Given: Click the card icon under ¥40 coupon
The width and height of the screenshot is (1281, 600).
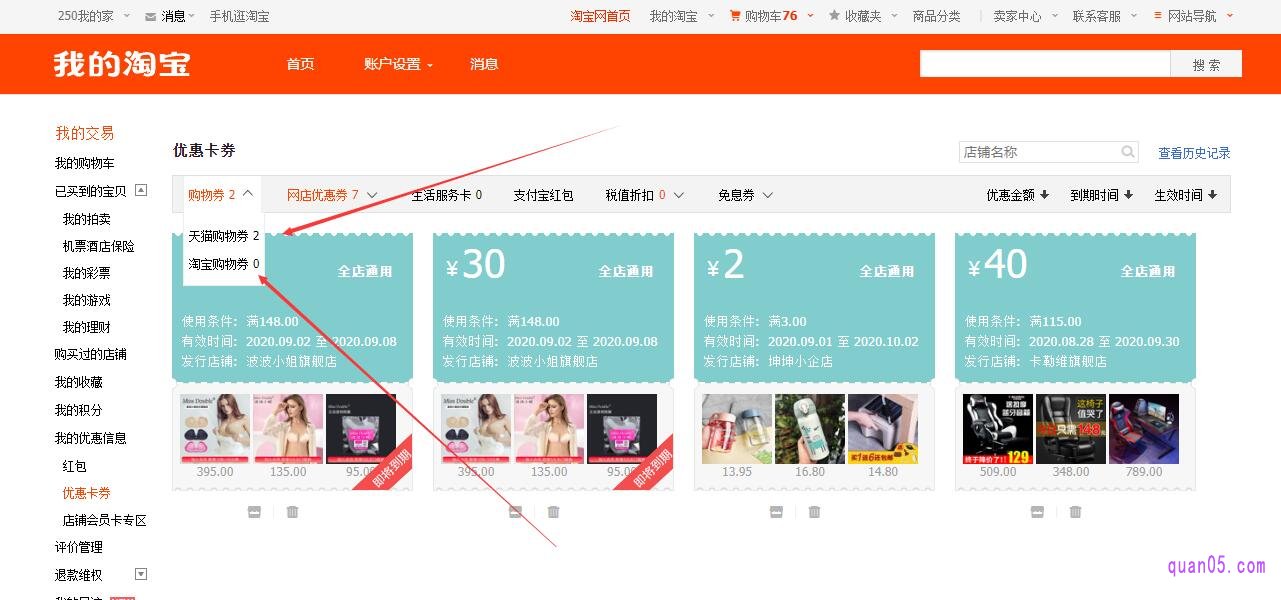Looking at the screenshot, I should pyautogui.click(x=1037, y=512).
